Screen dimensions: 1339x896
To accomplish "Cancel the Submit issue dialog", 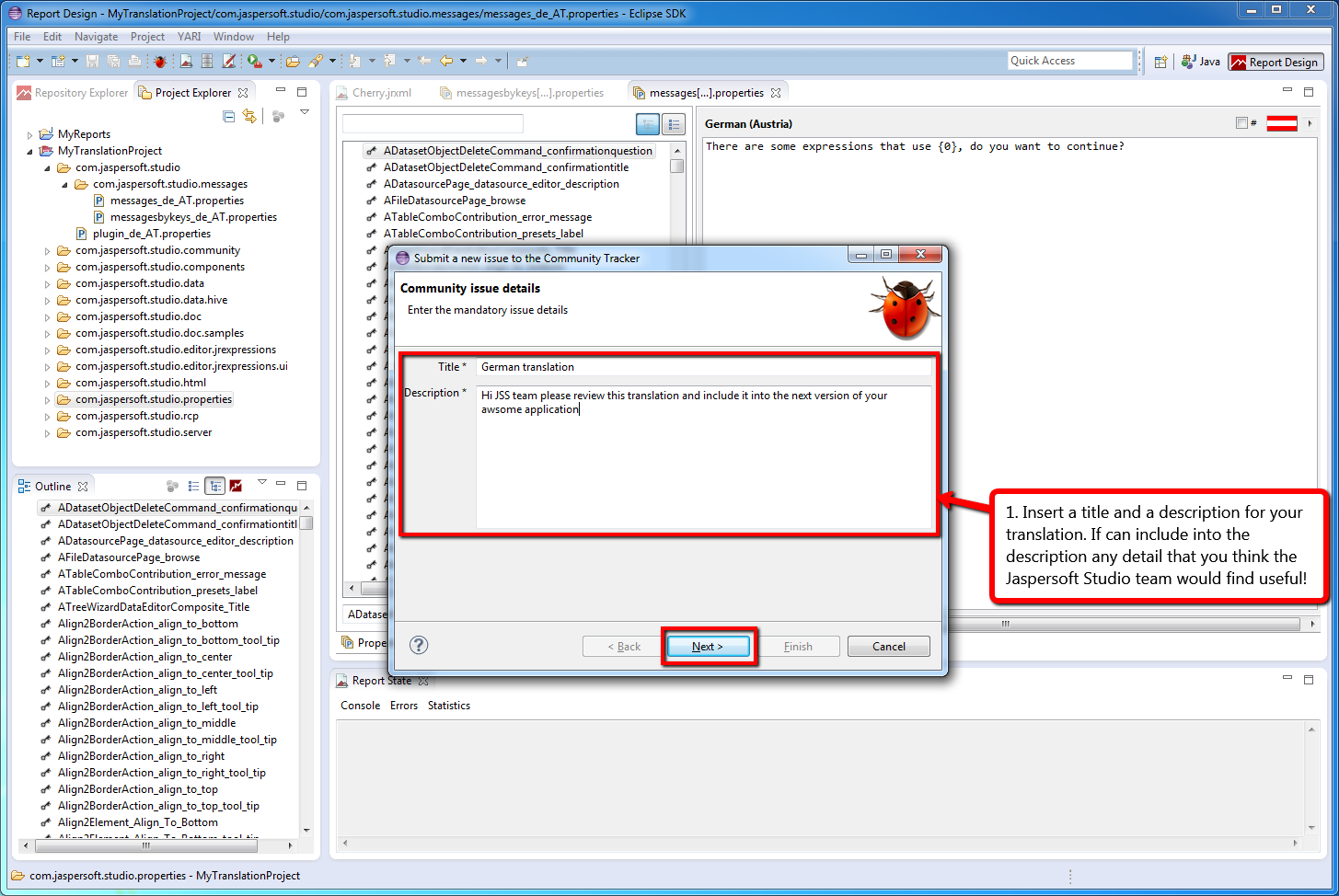I will tap(887, 646).
